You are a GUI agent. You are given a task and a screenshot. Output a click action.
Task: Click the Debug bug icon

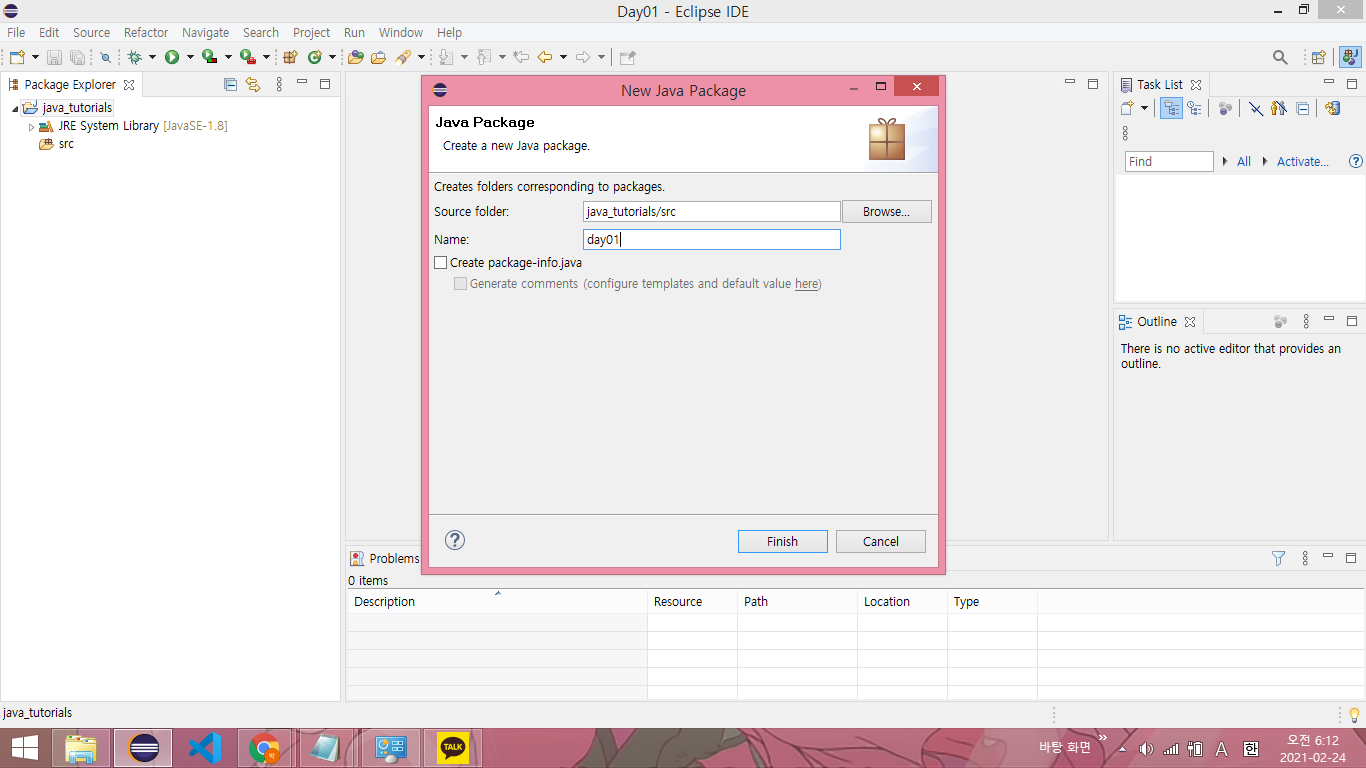pos(134,57)
